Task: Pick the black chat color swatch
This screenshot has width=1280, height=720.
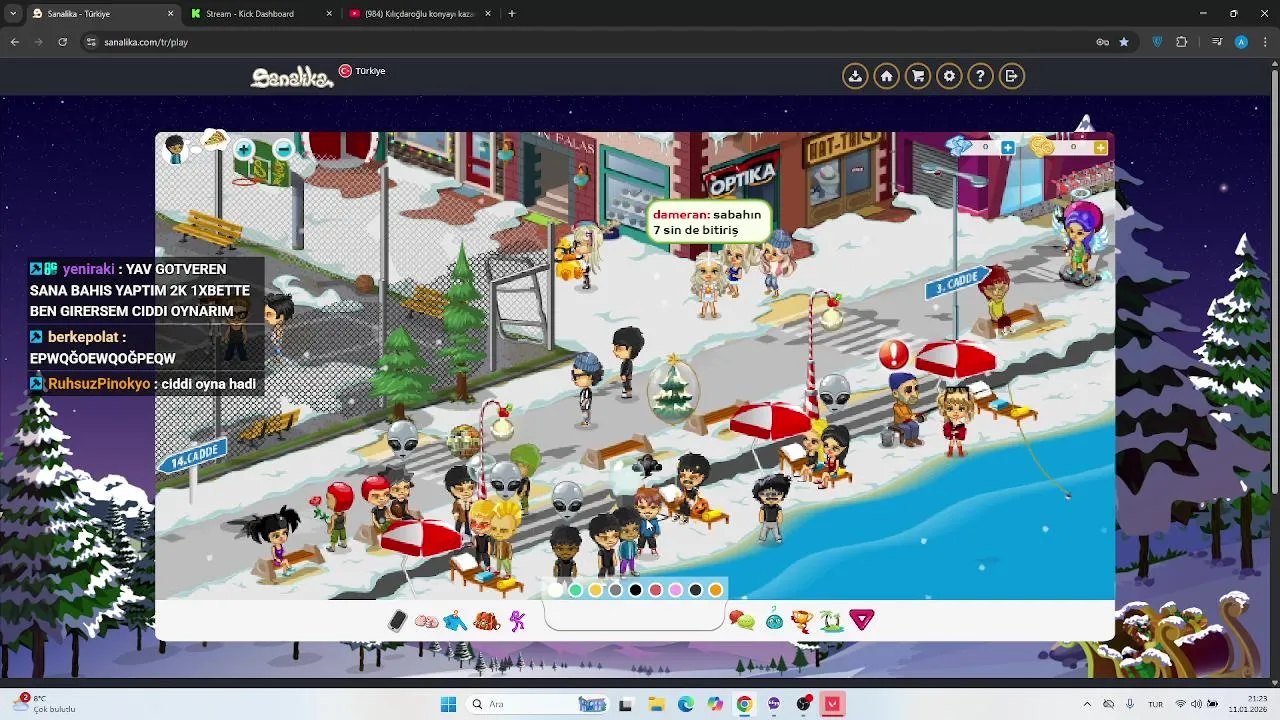Action: click(636, 590)
